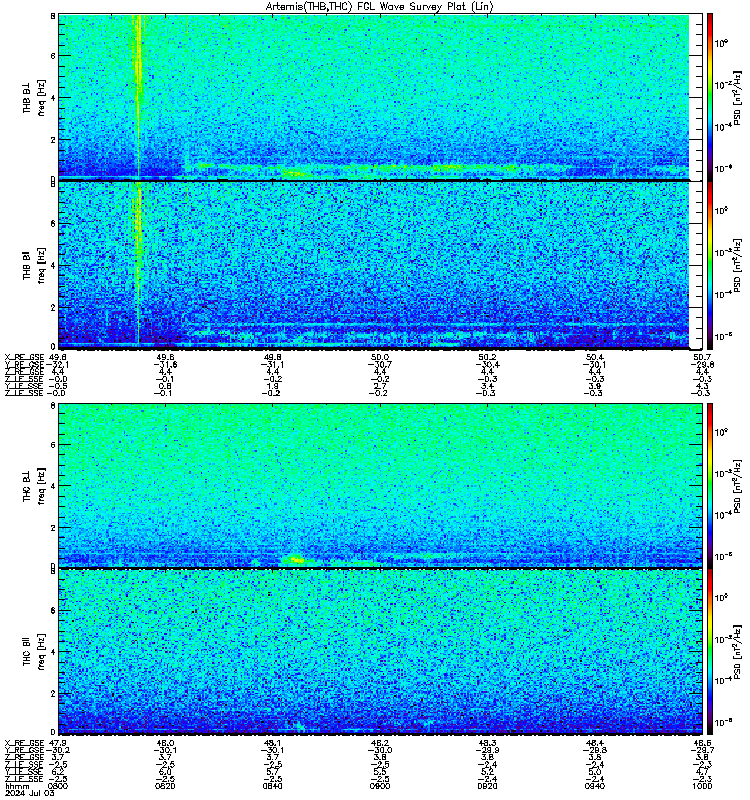Click the 'THB B∥ freq [Hz]' axis label
This screenshot has width=750, height=800.
(x=34, y=265)
